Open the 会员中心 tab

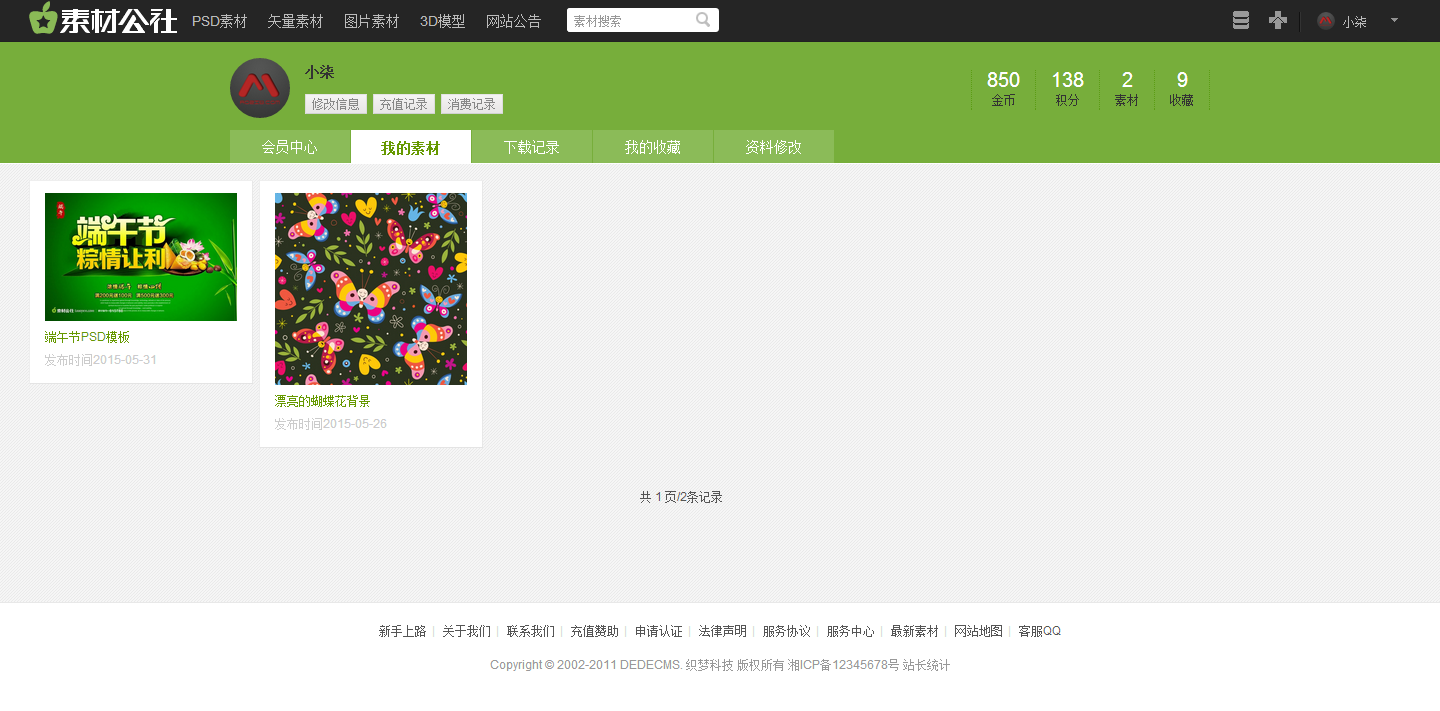click(x=290, y=147)
